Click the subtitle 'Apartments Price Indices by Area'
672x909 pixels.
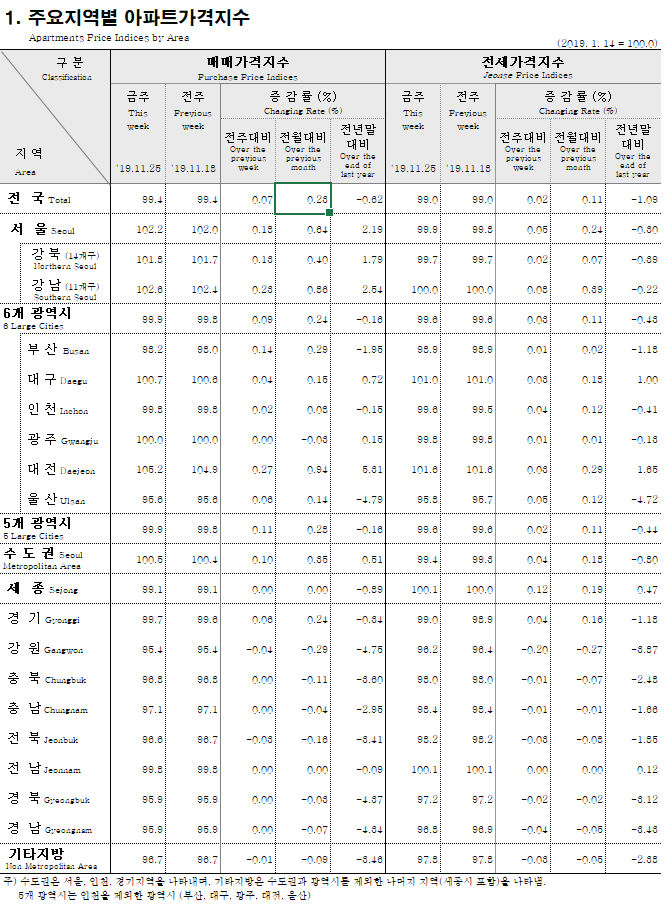coord(109,38)
